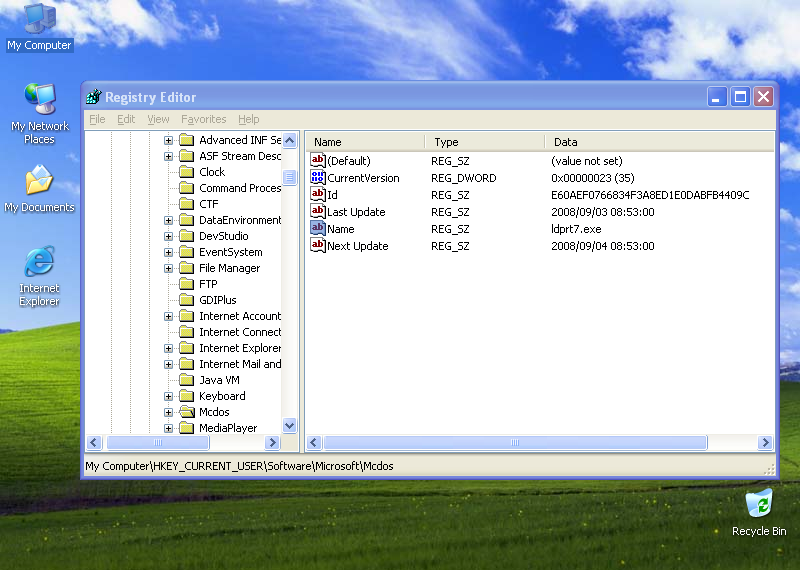800x570 pixels.
Task: Minimize the Registry Editor window
Action: tap(717, 96)
